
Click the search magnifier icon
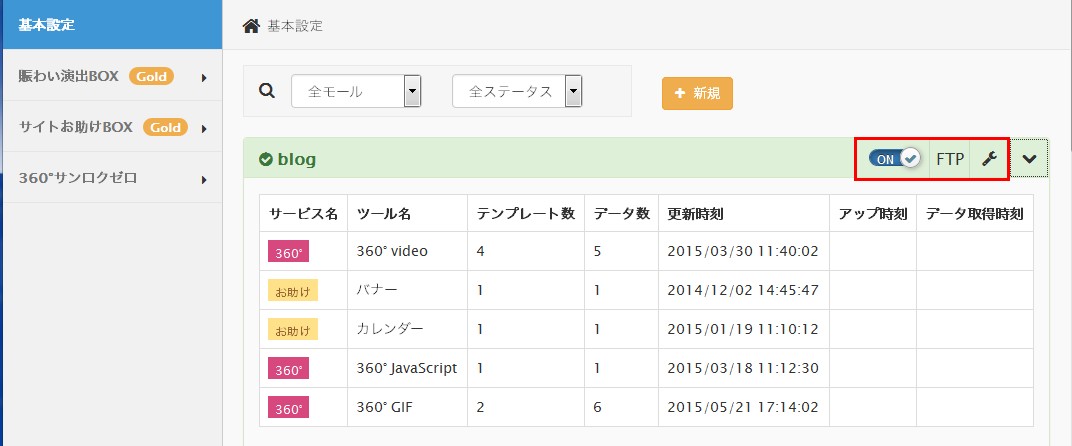(267, 91)
